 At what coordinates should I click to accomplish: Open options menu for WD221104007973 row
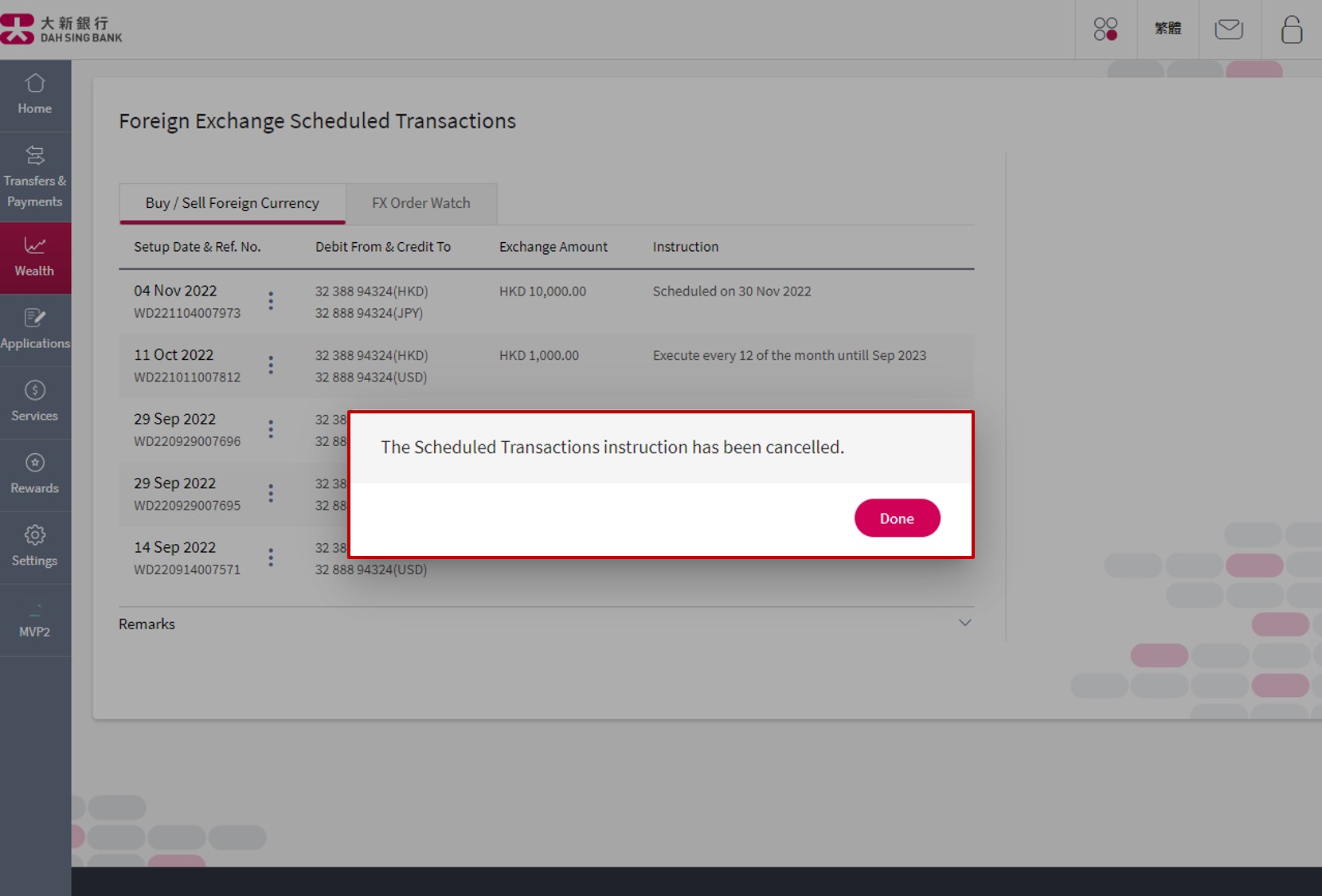pyautogui.click(x=271, y=301)
